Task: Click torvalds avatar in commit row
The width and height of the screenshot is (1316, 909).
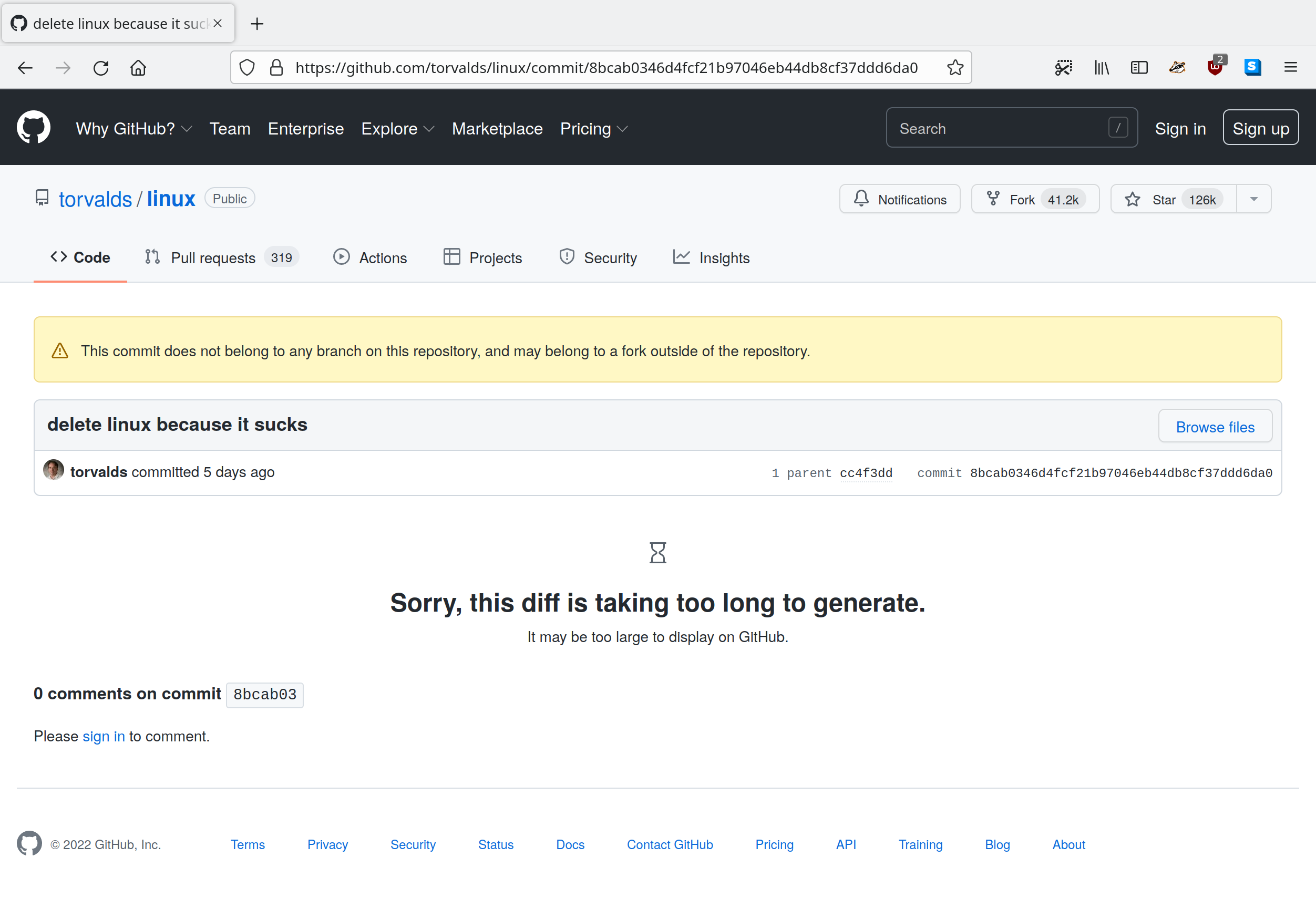Action: coord(53,470)
